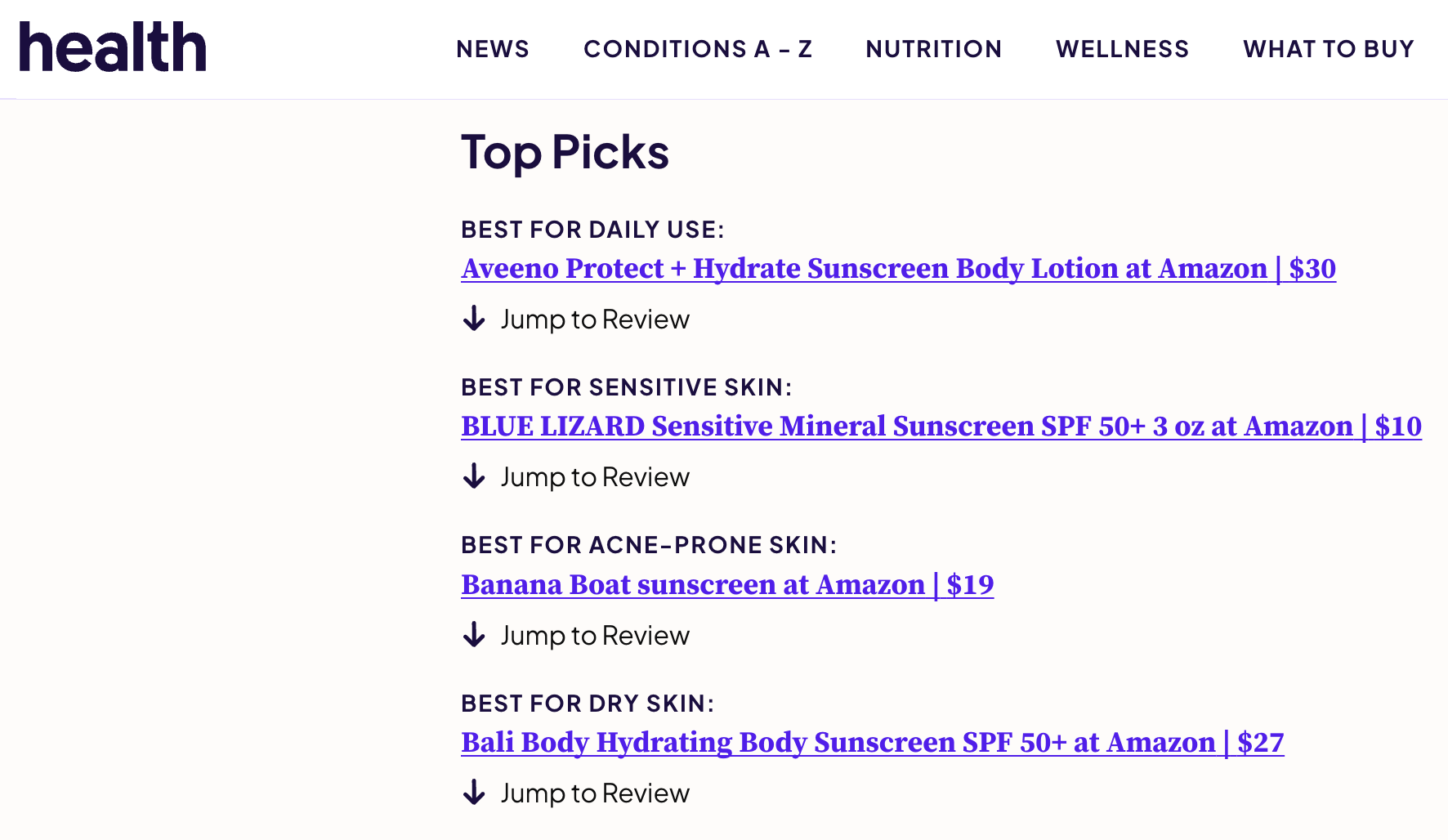The width and height of the screenshot is (1448, 840).
Task: Click the Best for Daily Use label
Action: point(592,230)
